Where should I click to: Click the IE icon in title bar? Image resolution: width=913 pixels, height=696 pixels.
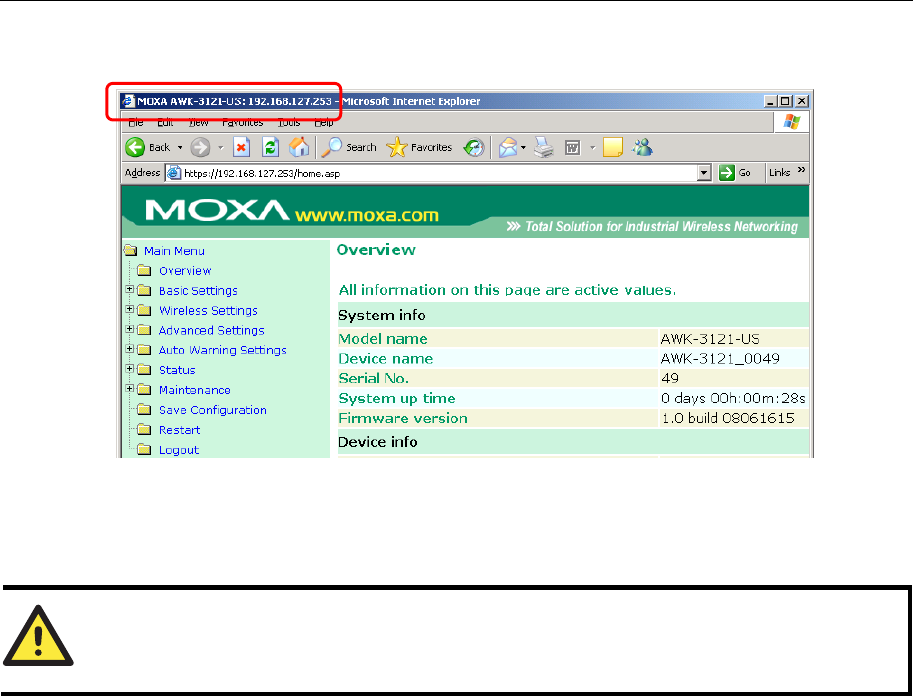pos(129,101)
